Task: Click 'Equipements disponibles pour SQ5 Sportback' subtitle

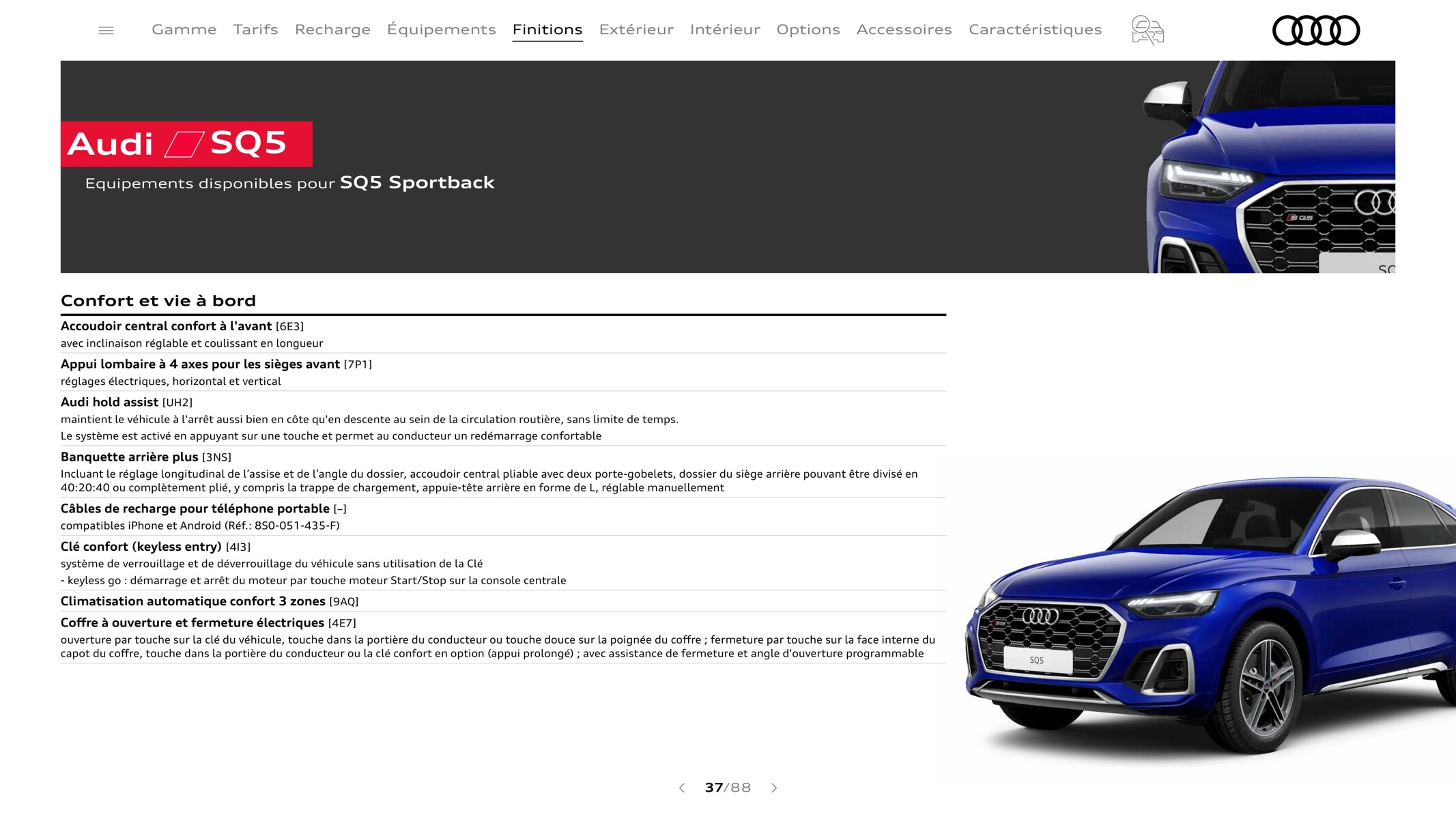Action: pos(289,183)
